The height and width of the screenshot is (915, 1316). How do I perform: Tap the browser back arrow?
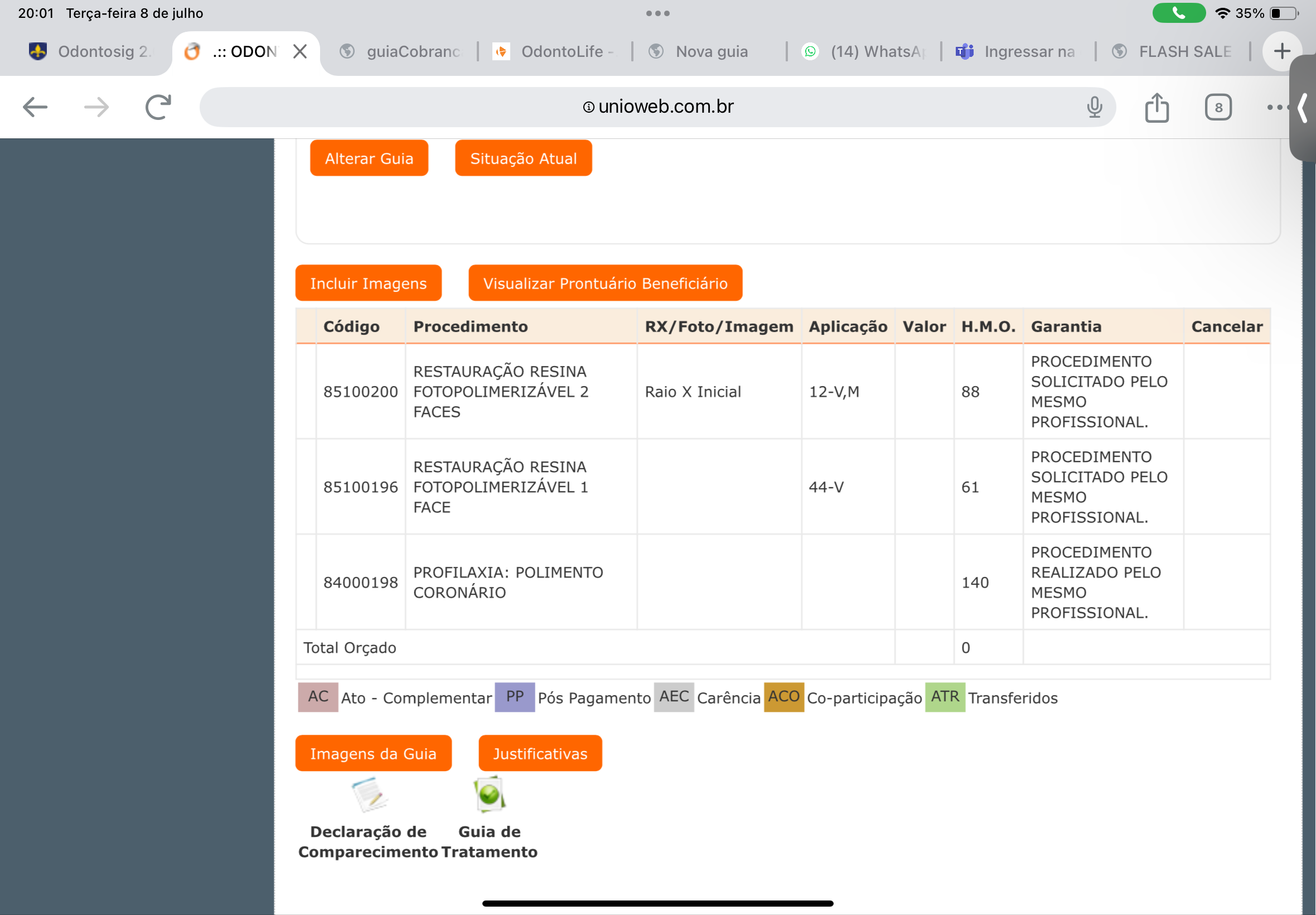[x=35, y=107]
